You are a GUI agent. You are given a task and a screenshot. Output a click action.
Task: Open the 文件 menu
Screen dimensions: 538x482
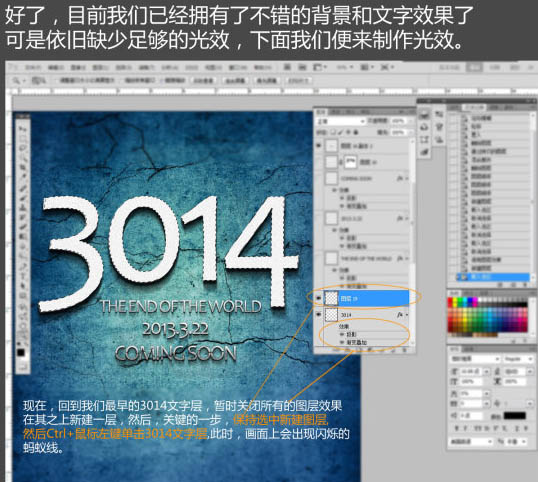click(x=33, y=68)
